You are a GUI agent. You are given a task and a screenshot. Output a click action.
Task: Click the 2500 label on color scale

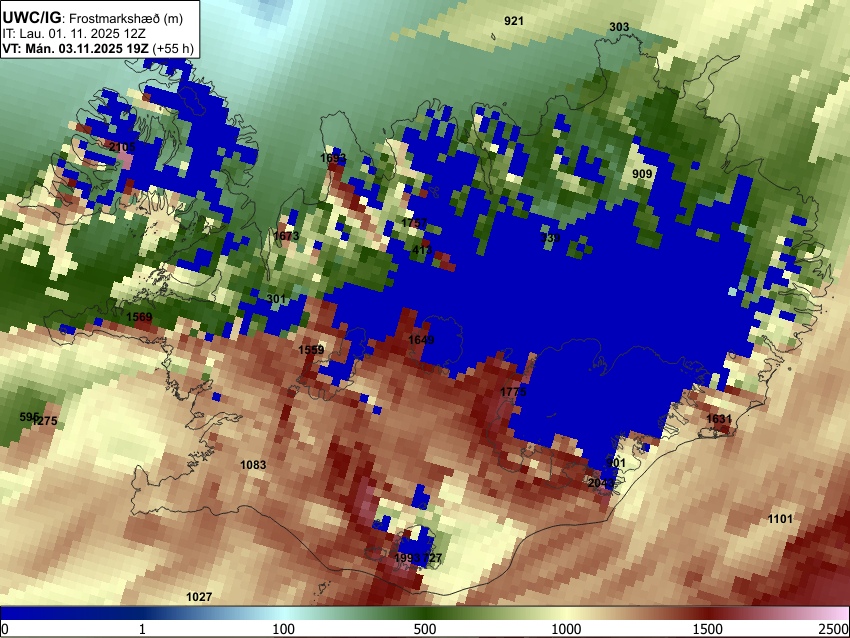point(835,629)
